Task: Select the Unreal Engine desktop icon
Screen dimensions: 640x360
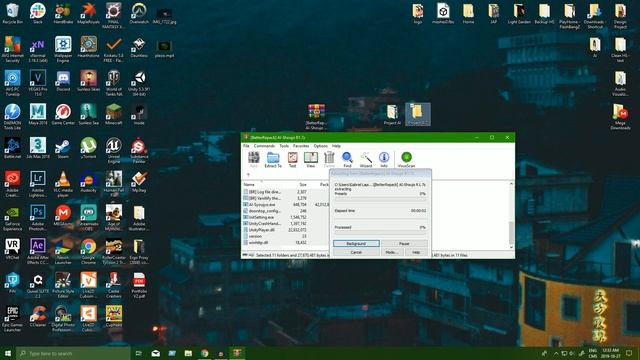Action: 113,150
